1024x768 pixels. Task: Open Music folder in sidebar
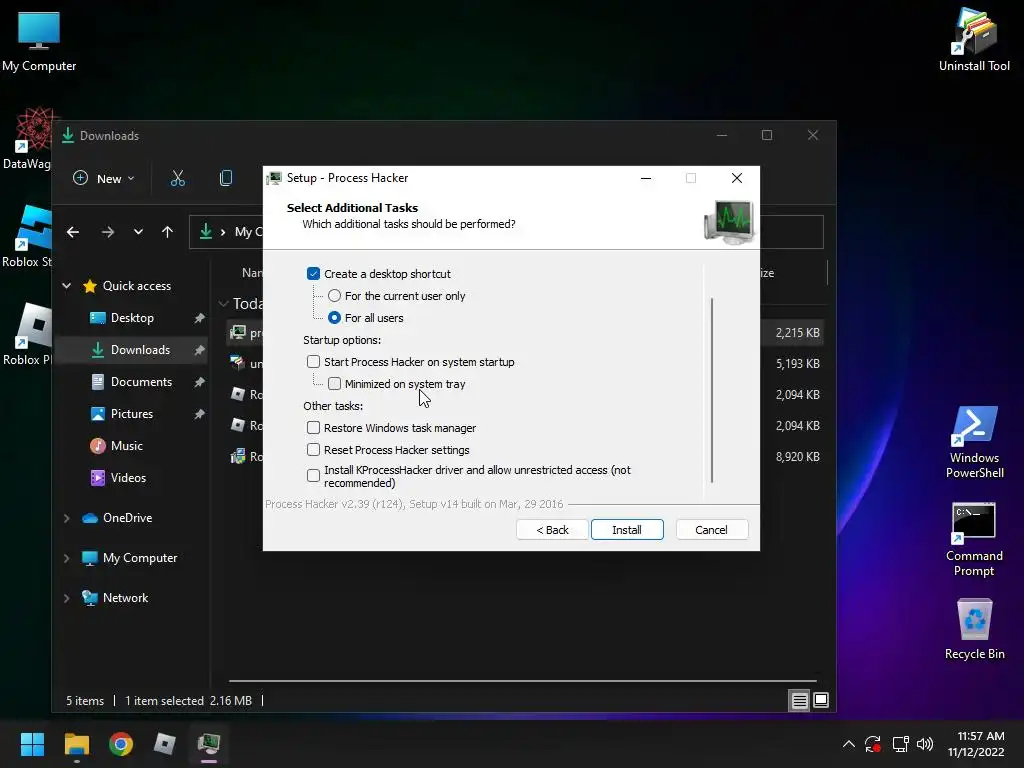point(126,446)
